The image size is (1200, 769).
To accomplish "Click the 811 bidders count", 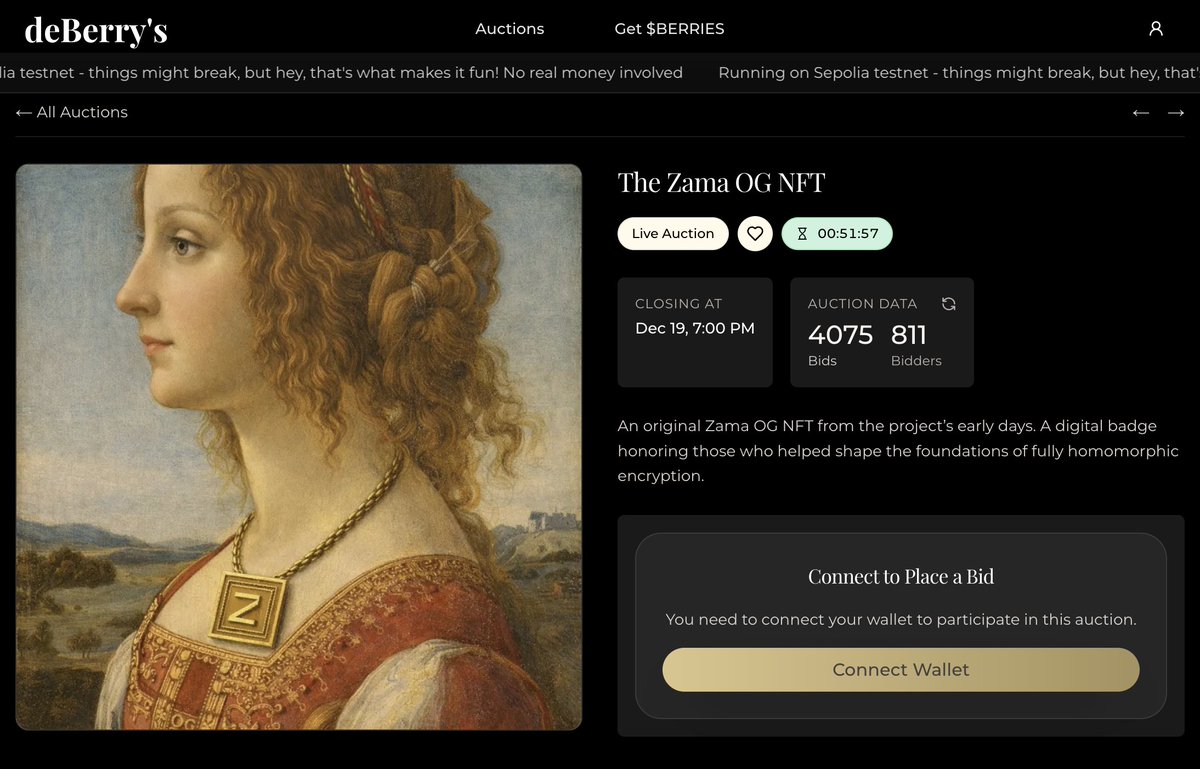I will (909, 335).
